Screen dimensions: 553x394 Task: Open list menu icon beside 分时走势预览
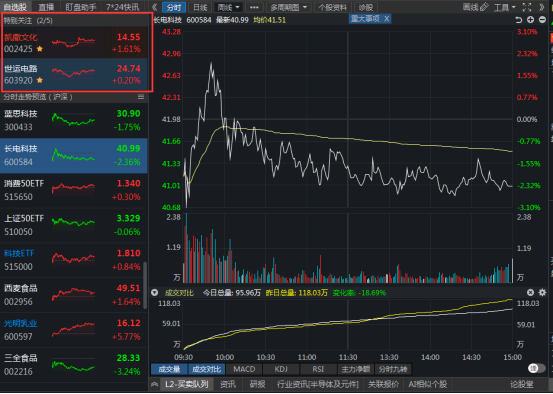pos(141,97)
